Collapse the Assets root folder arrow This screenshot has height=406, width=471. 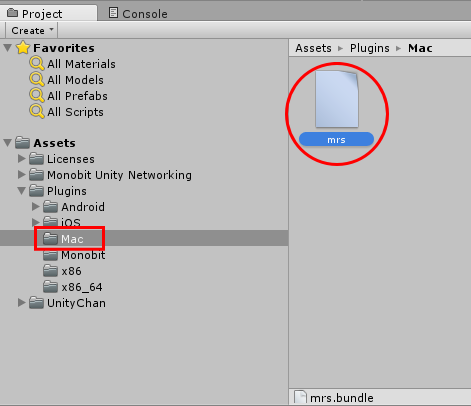8,143
